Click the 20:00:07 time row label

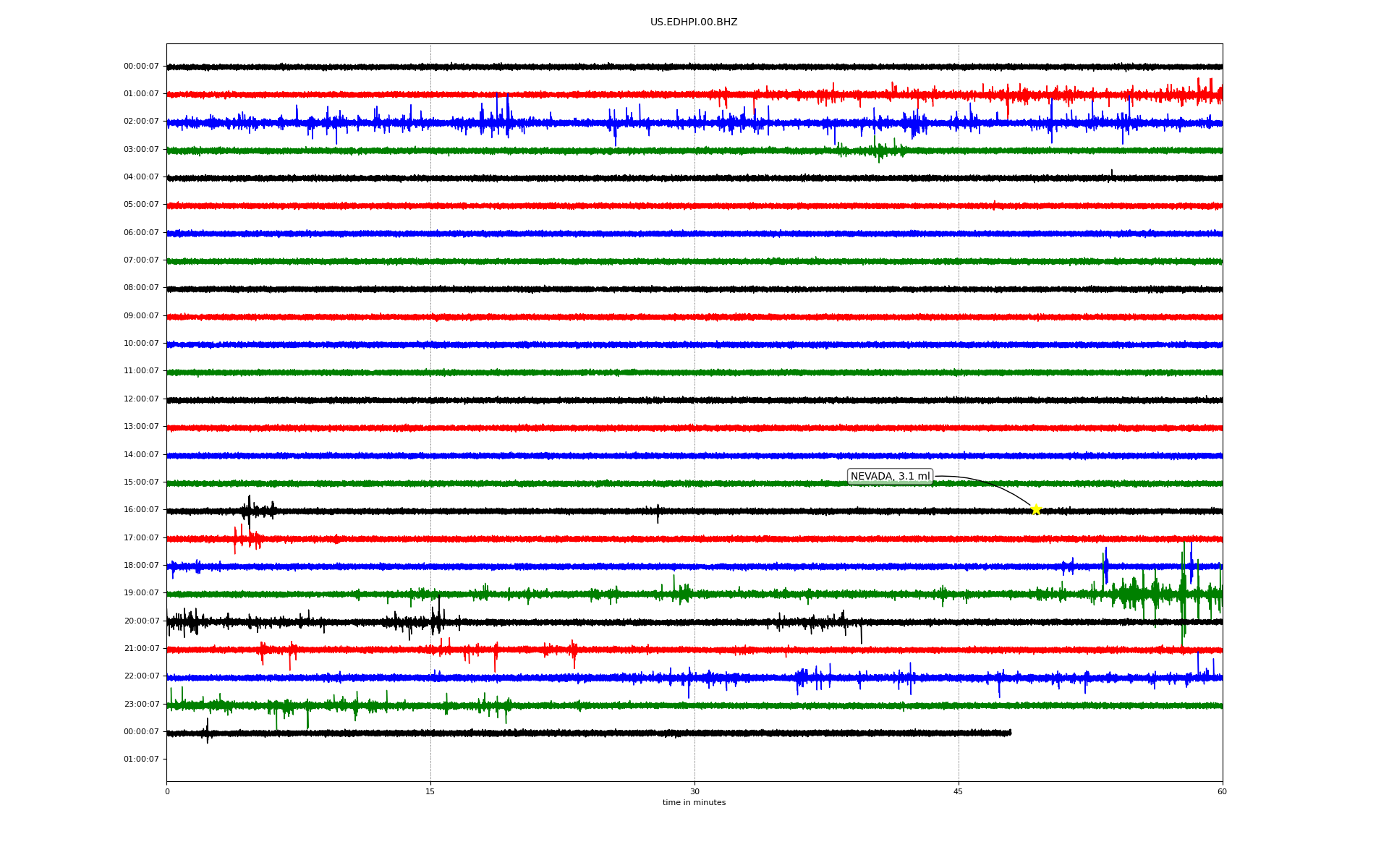141,621
